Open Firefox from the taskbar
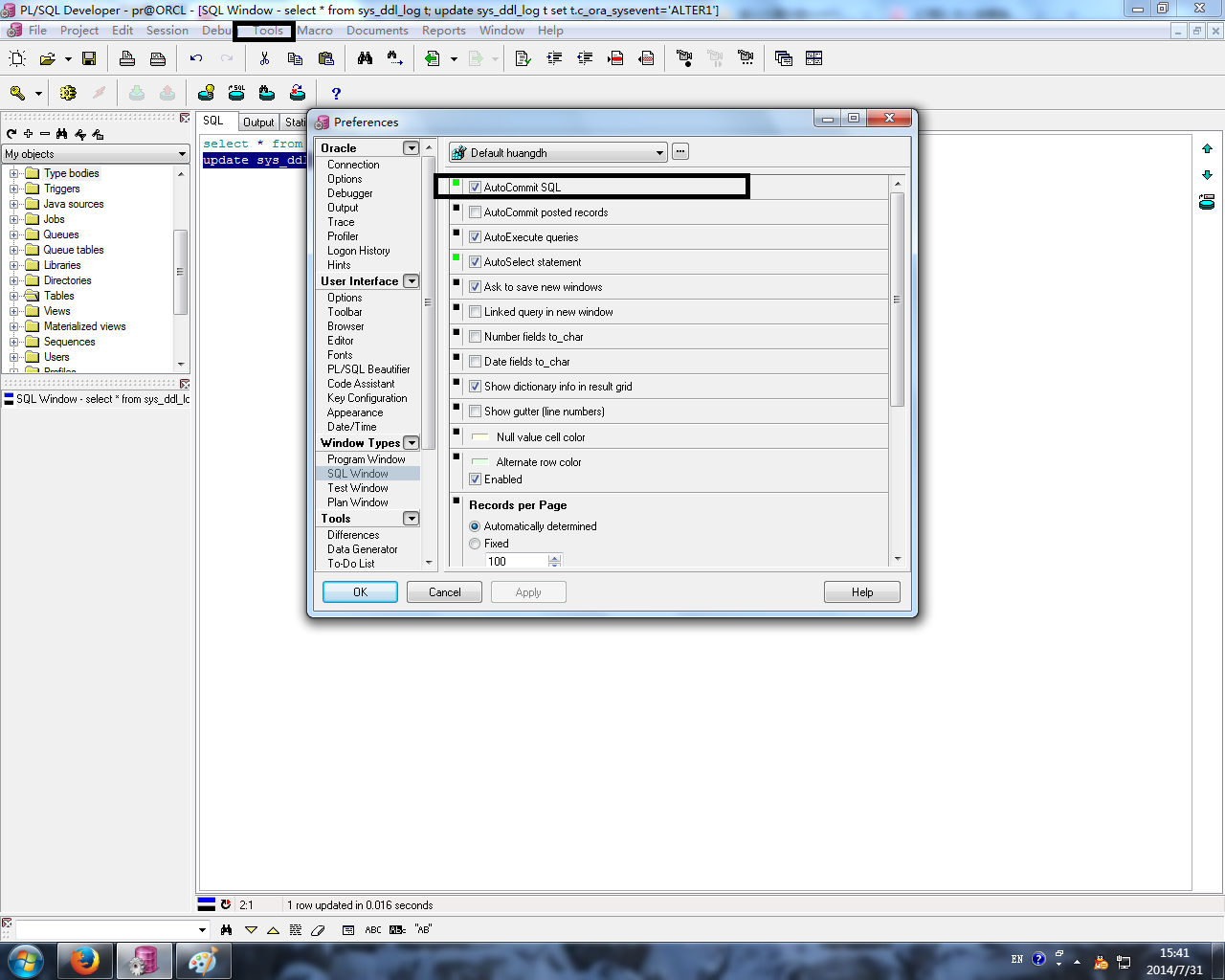 [x=85, y=960]
